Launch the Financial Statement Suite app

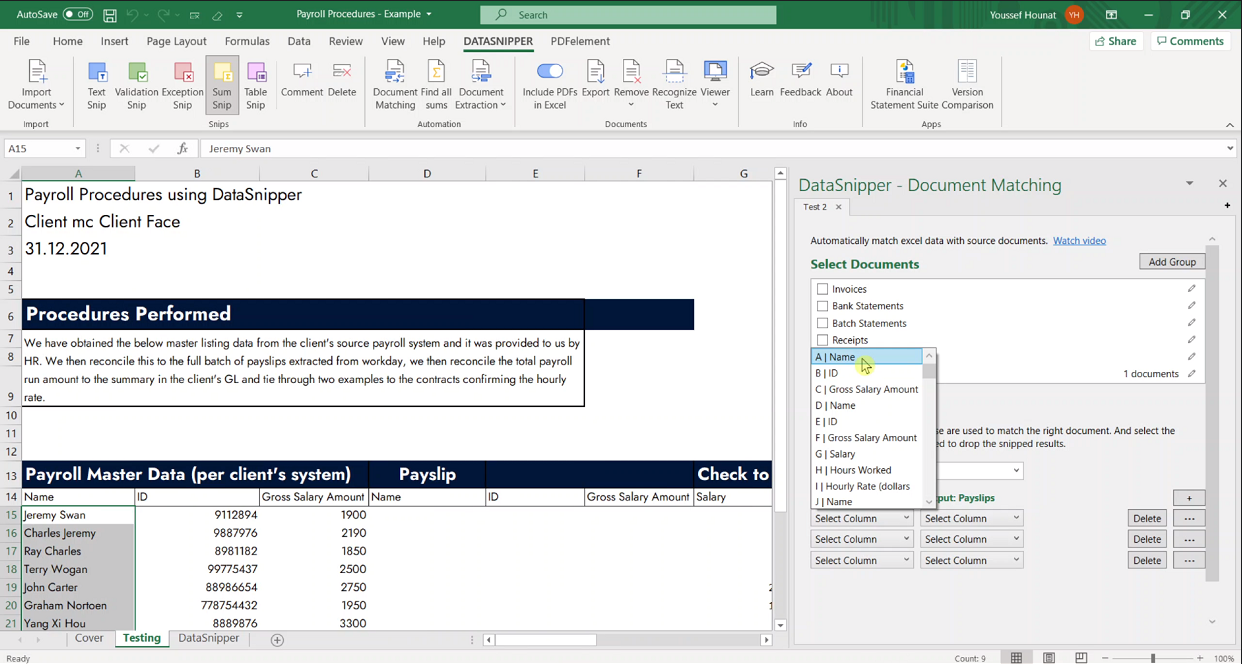click(x=904, y=84)
